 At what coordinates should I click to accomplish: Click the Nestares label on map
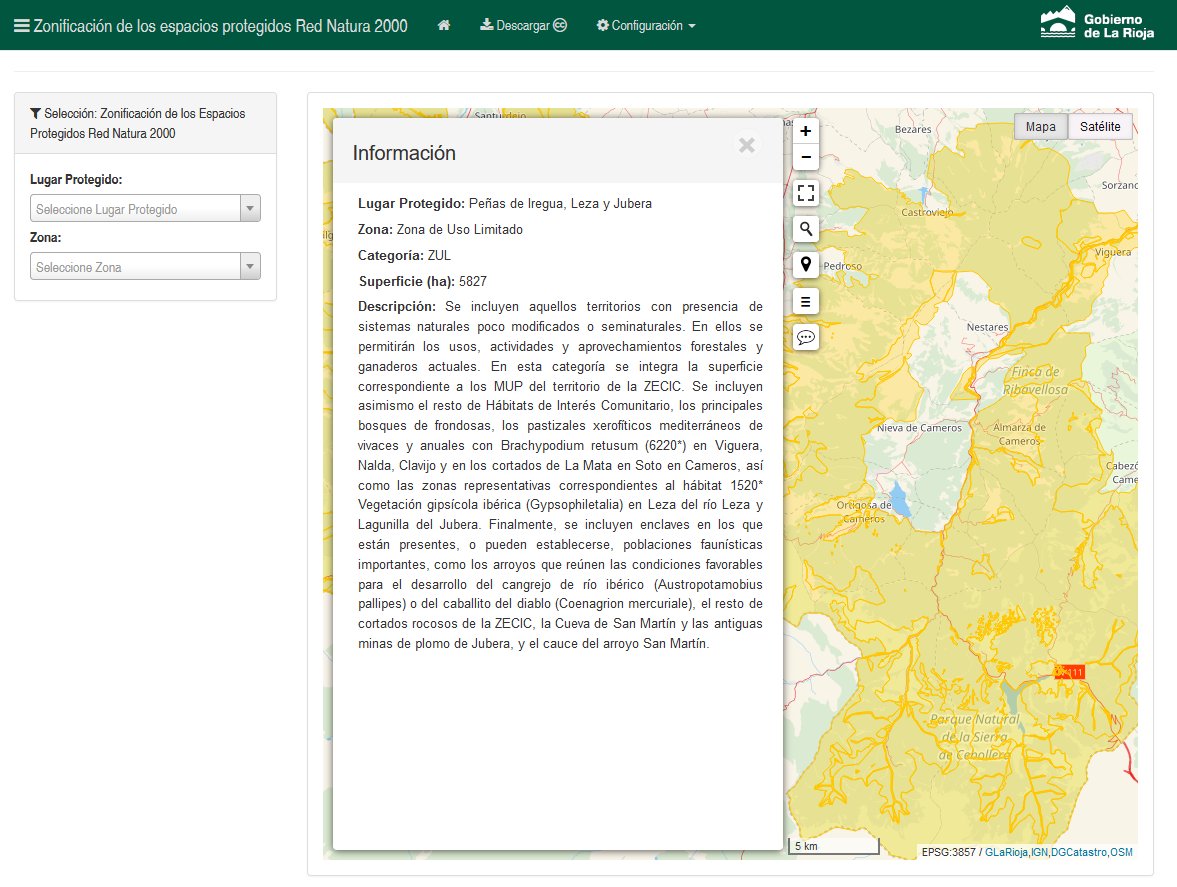(987, 327)
